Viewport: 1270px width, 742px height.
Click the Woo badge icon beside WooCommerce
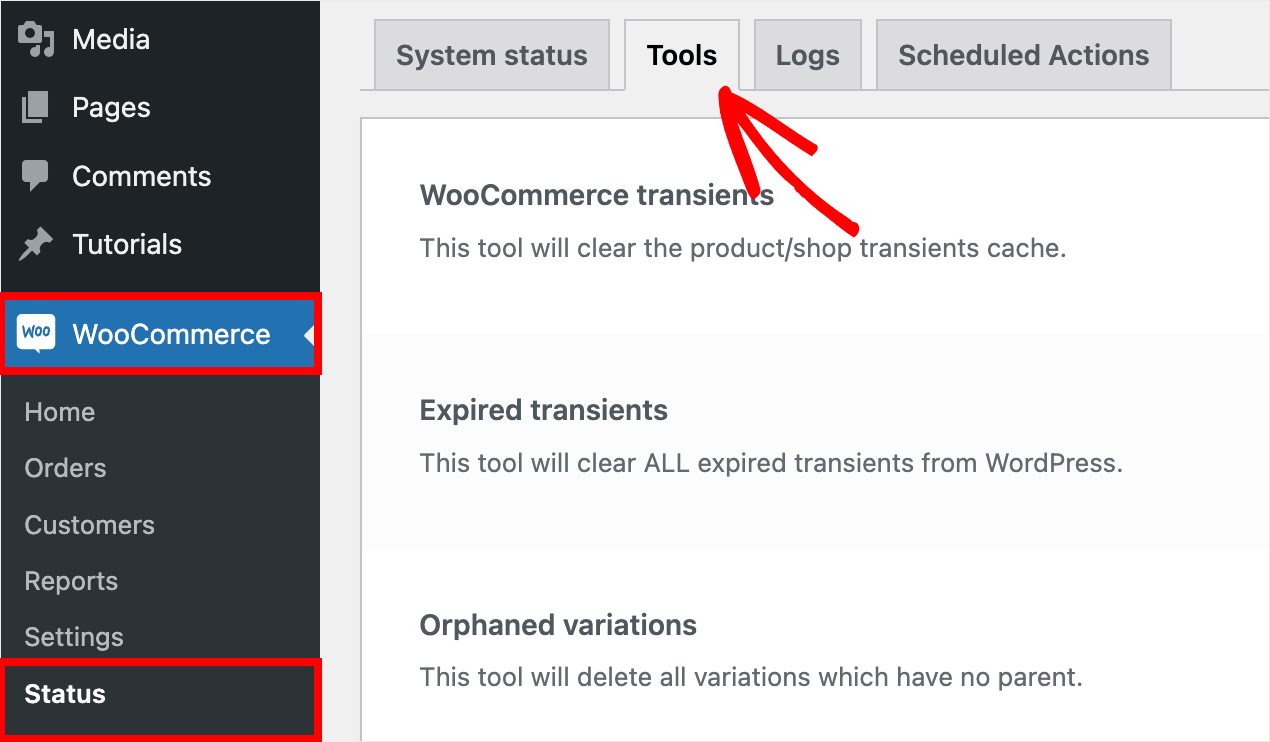[35, 333]
